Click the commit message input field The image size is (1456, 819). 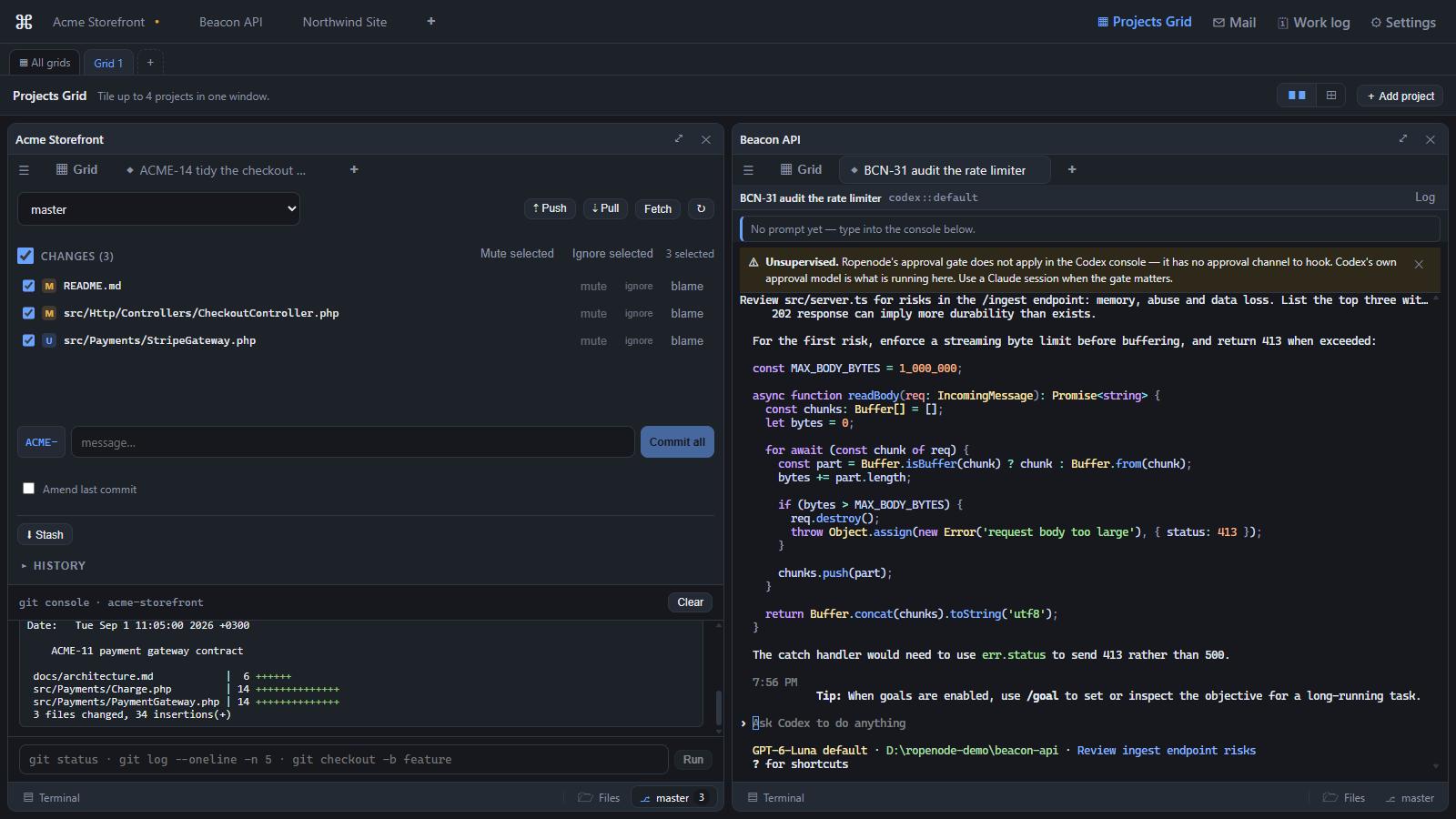click(x=353, y=442)
